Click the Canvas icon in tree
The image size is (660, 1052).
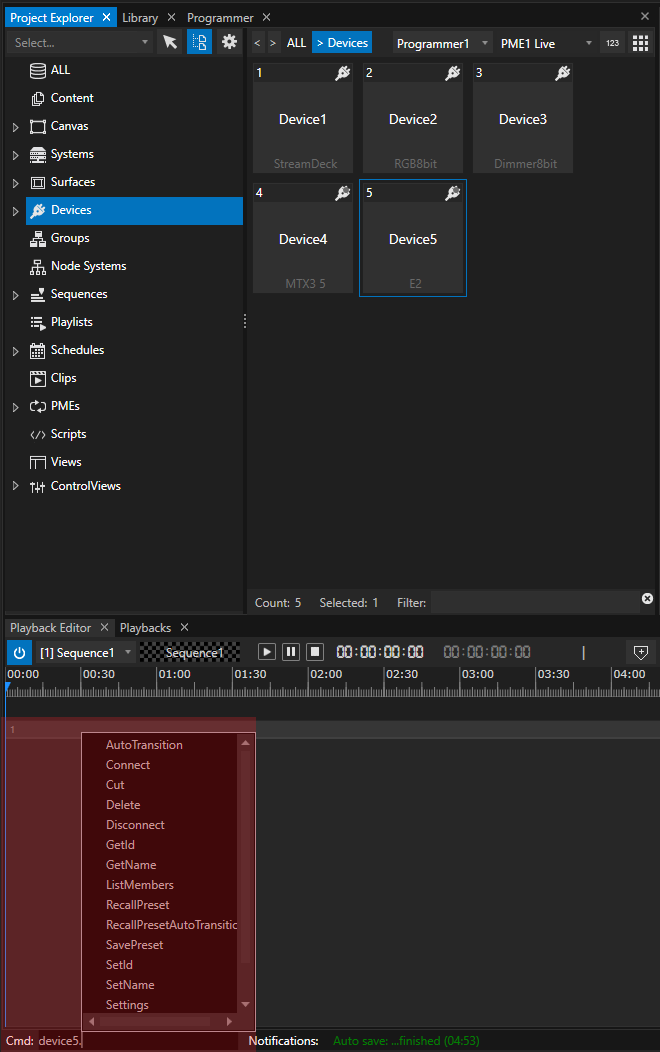click(x=38, y=127)
